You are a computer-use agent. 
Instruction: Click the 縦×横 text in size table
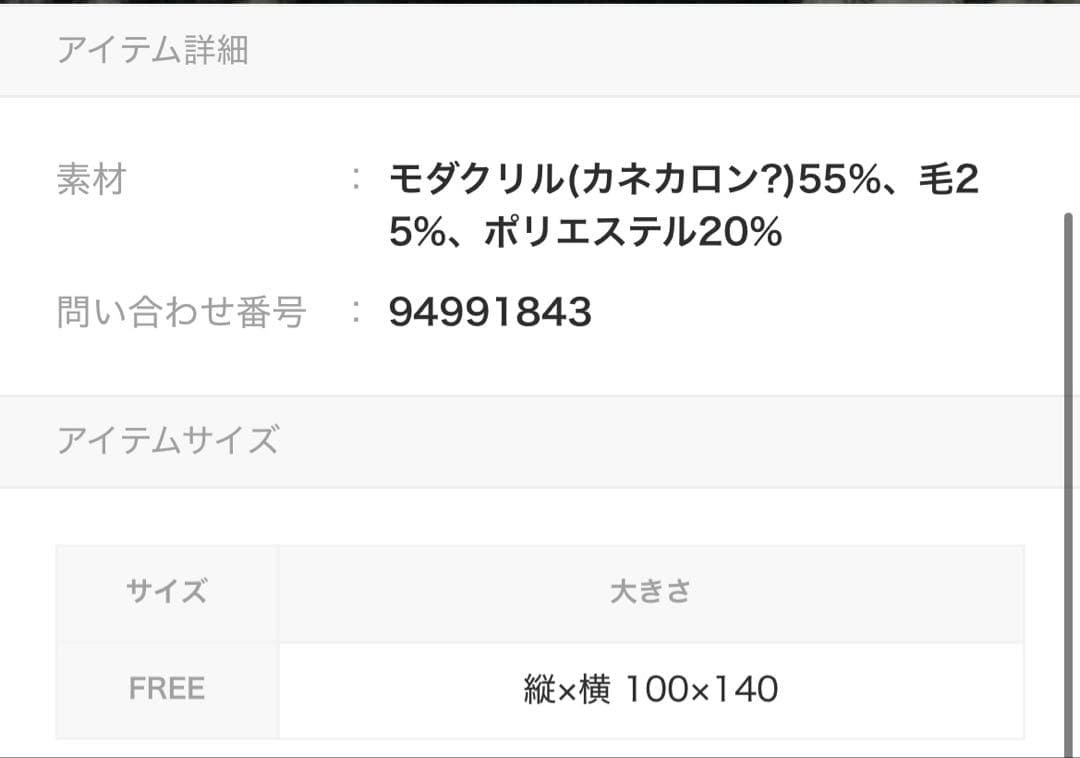point(567,689)
